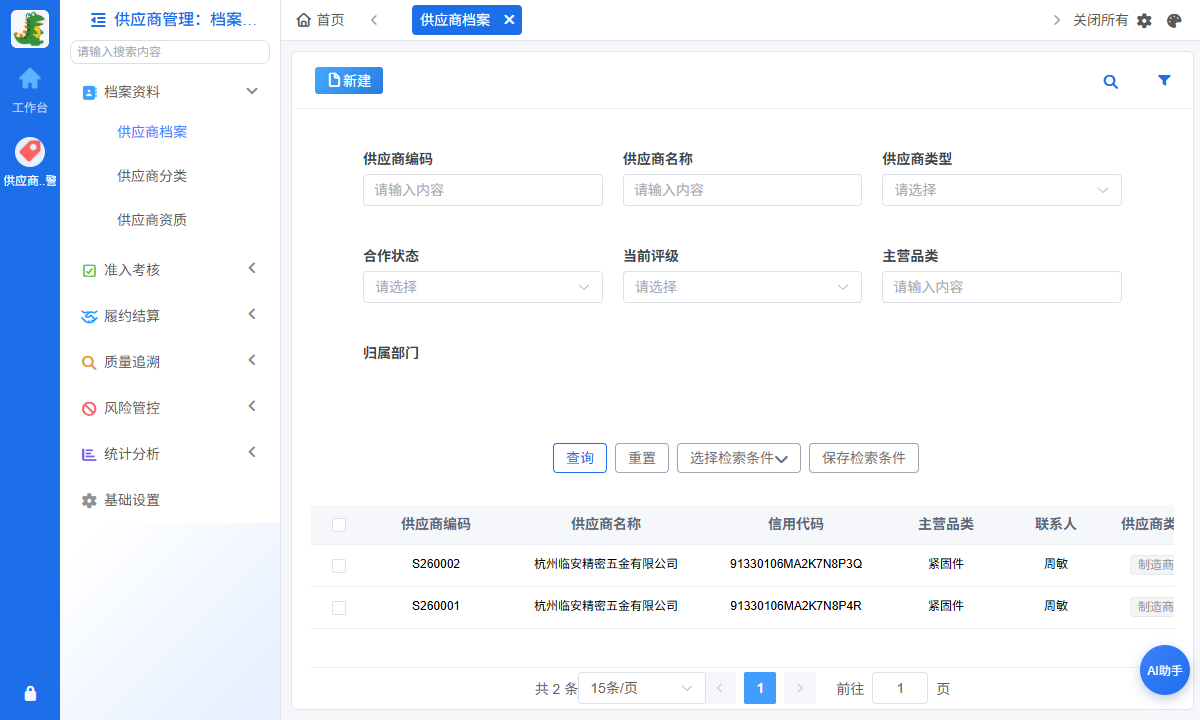The width and height of the screenshot is (1200, 720).
Task: Click the 制造商 tag in row S260001
Action: tap(1152, 607)
